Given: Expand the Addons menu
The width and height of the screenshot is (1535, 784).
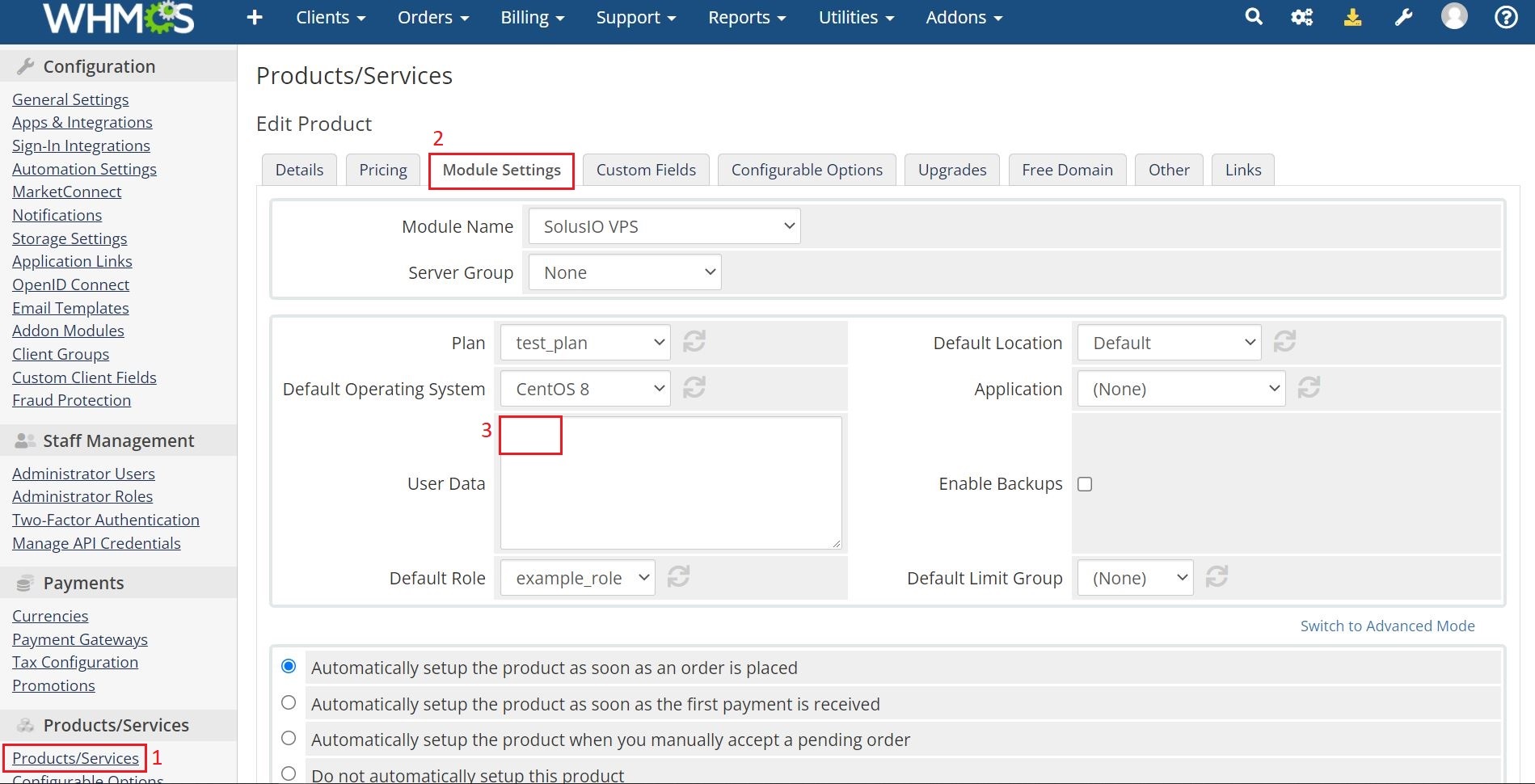Looking at the screenshot, I should [964, 18].
